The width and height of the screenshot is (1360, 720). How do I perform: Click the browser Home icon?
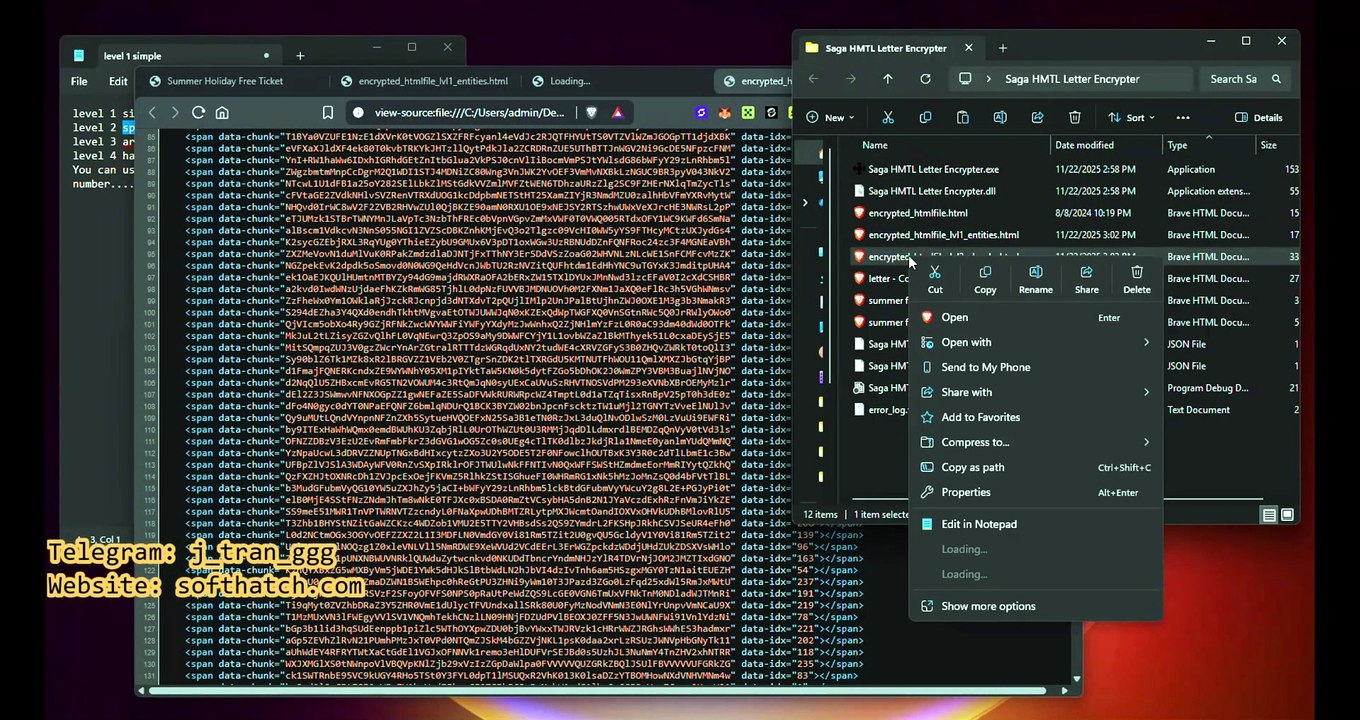tap(222, 113)
